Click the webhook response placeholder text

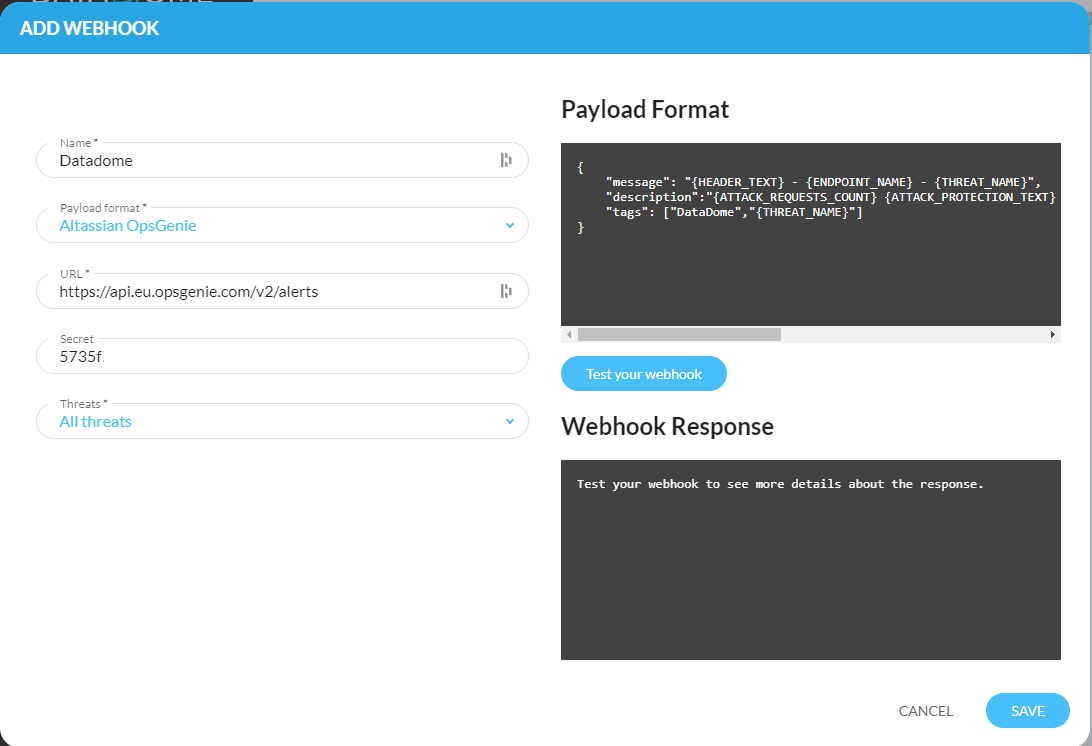(780, 484)
